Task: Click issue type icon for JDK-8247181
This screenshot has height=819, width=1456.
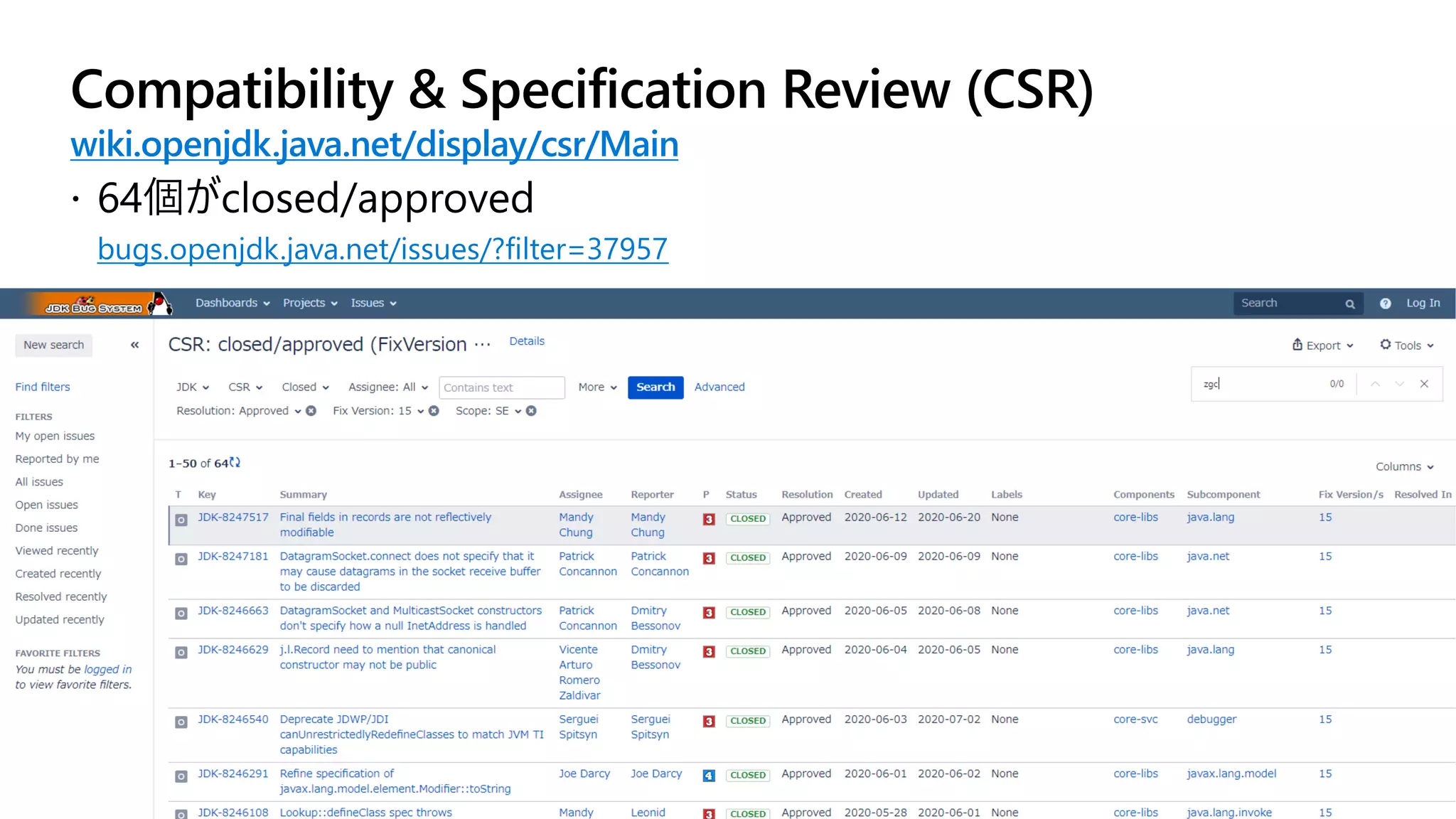Action: point(181,560)
